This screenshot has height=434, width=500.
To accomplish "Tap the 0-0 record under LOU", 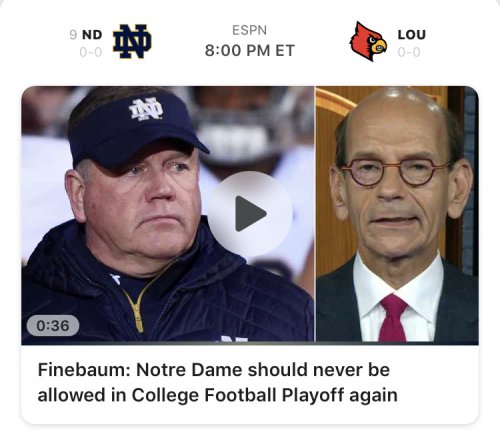I will [409, 52].
